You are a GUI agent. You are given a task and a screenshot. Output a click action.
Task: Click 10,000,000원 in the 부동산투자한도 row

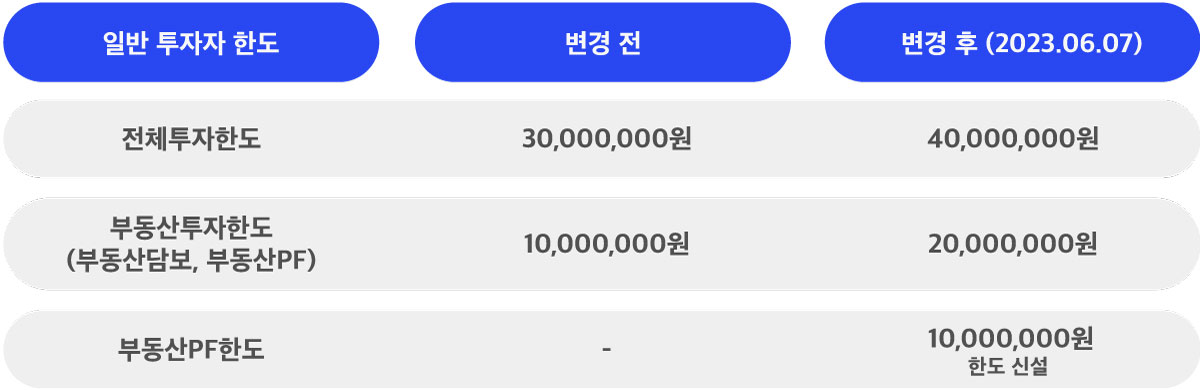pos(607,243)
